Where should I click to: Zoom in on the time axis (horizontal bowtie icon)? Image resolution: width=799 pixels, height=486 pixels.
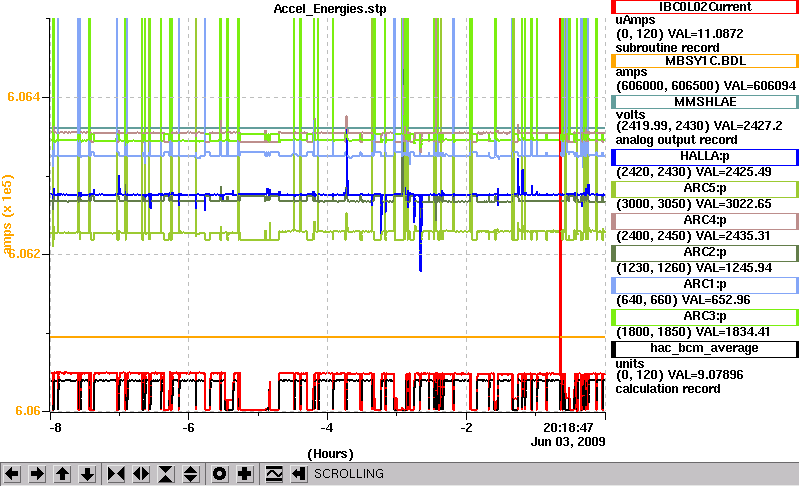116,474
